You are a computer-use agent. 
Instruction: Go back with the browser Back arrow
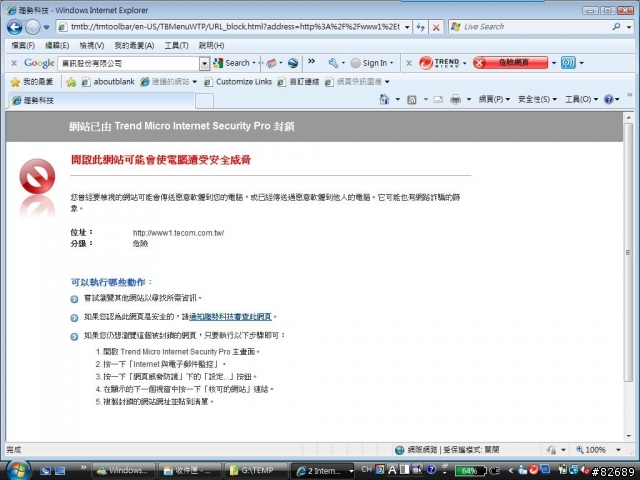click(x=15, y=27)
